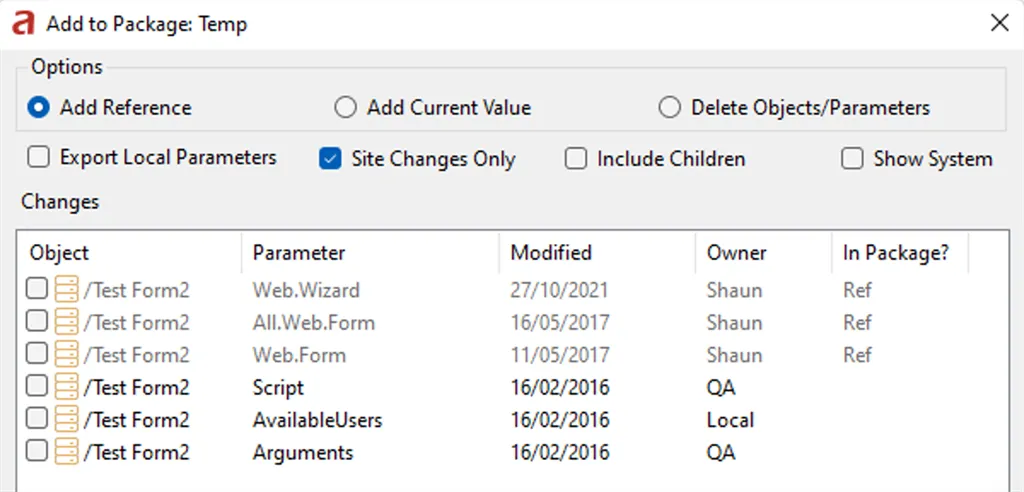Check the Arguments row checkbox
The width and height of the screenshot is (1024, 492).
(x=37, y=451)
